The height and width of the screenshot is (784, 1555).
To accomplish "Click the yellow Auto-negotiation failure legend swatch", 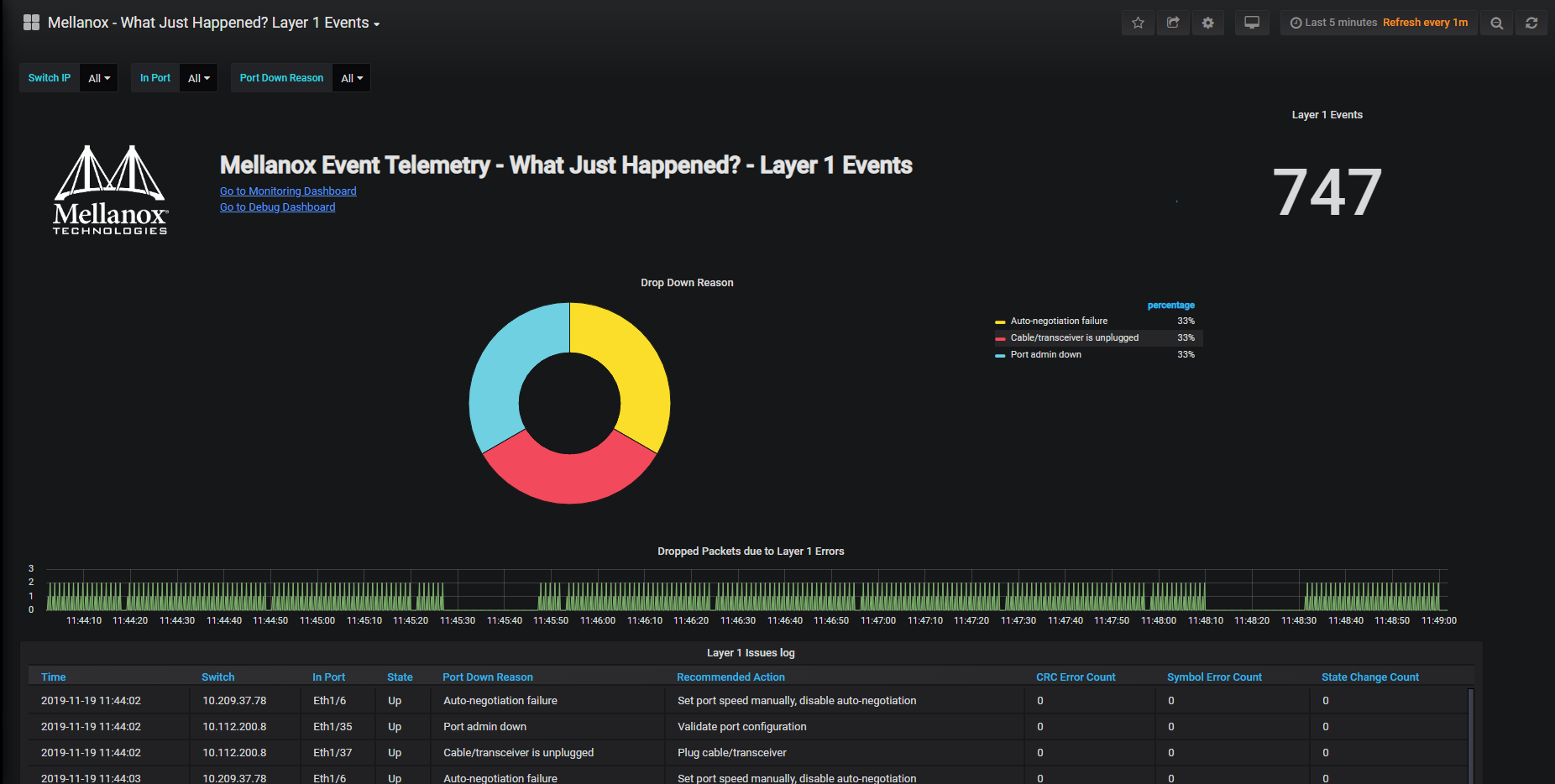I will [1000, 321].
